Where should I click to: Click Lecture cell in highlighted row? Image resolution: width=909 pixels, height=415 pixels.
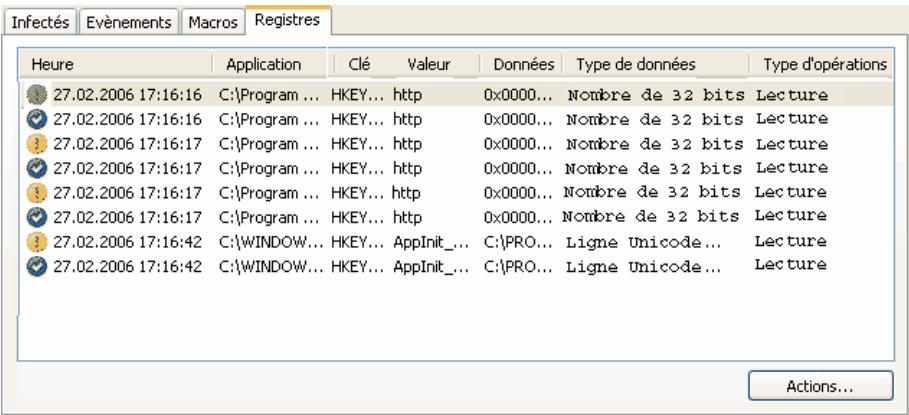click(x=791, y=95)
